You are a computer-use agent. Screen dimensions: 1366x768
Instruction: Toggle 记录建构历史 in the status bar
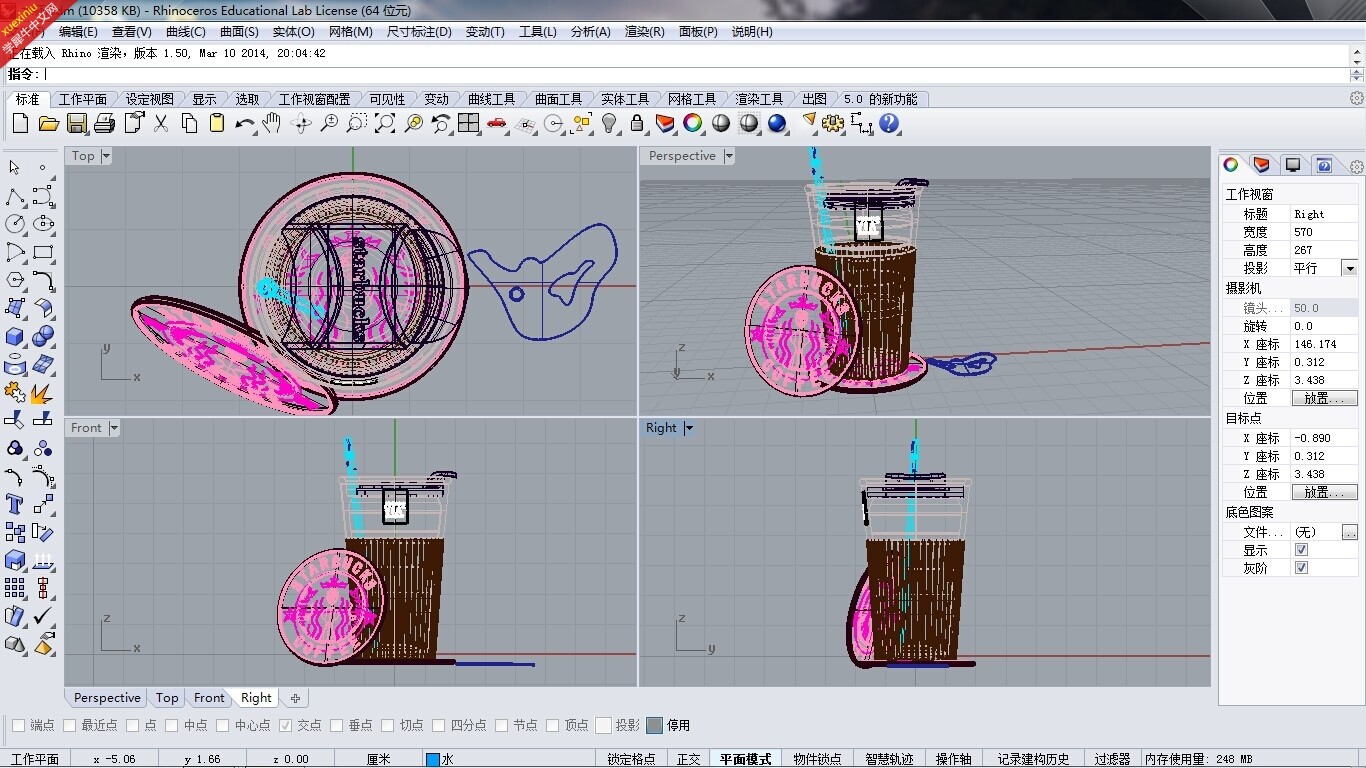(x=1033, y=759)
